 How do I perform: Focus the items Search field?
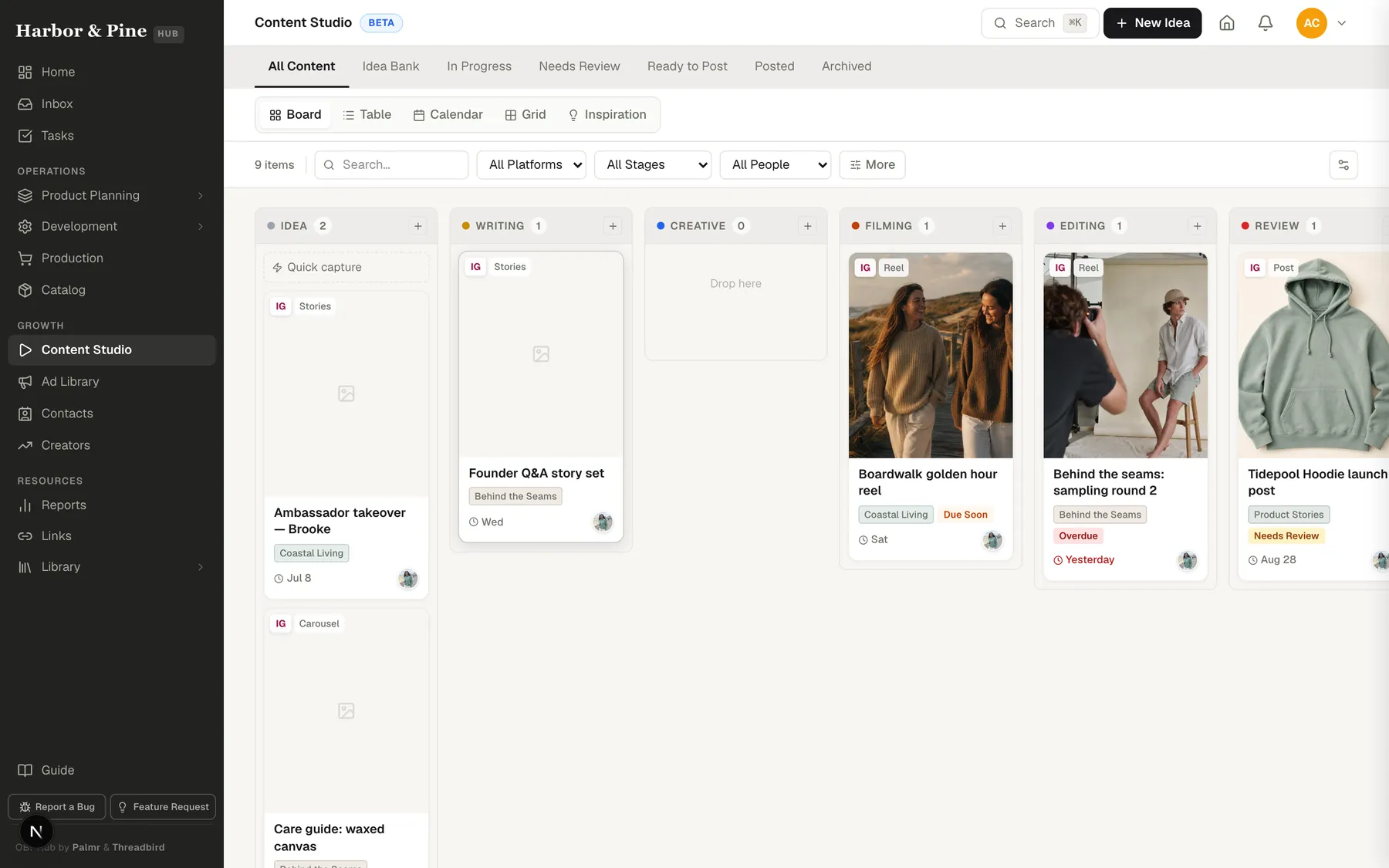pos(391,164)
